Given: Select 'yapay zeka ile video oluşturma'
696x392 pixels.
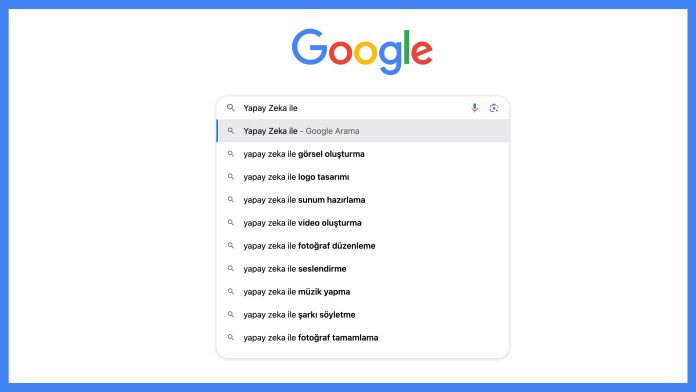Looking at the screenshot, I should [x=363, y=223].
